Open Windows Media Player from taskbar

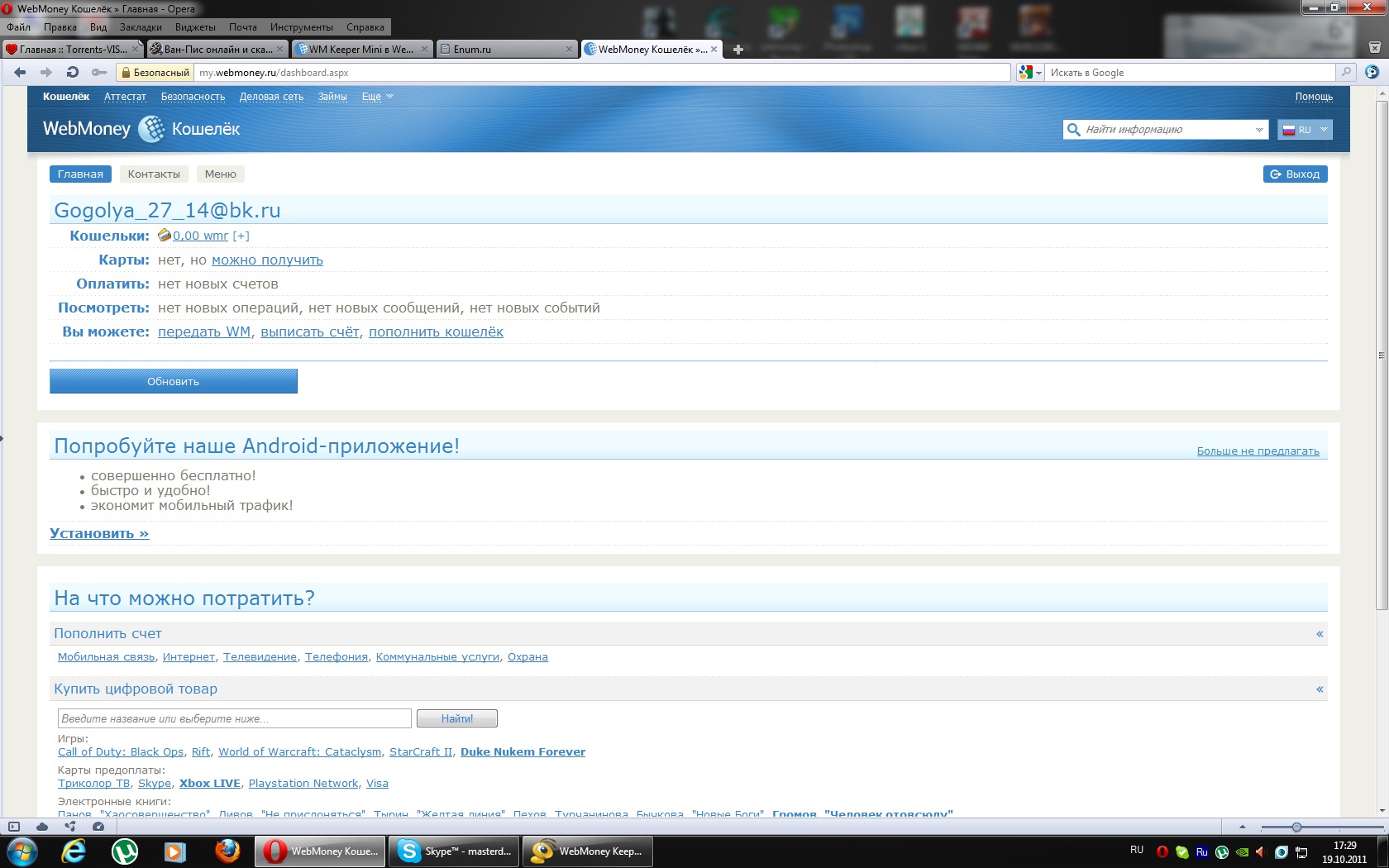(x=175, y=851)
